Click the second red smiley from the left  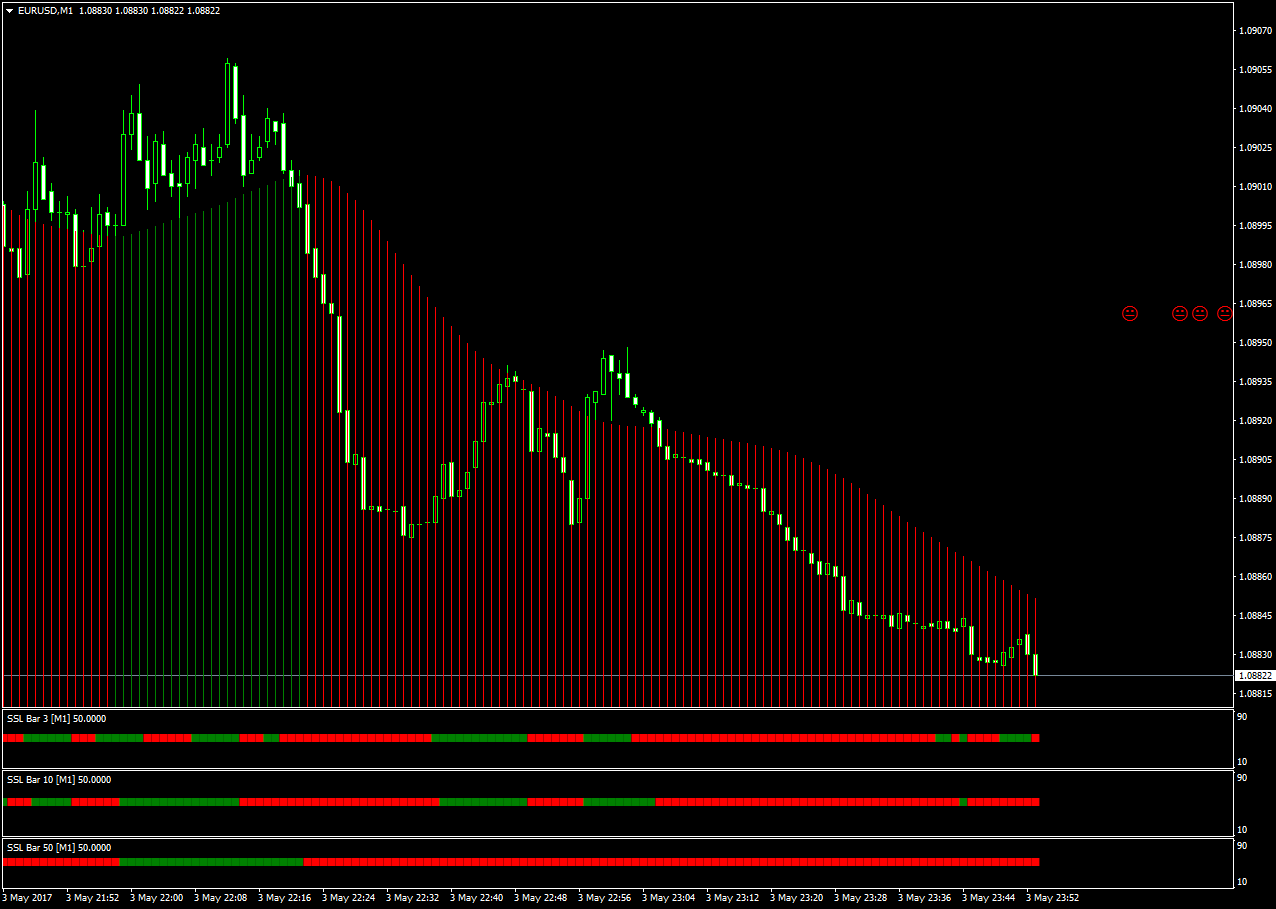point(1180,314)
